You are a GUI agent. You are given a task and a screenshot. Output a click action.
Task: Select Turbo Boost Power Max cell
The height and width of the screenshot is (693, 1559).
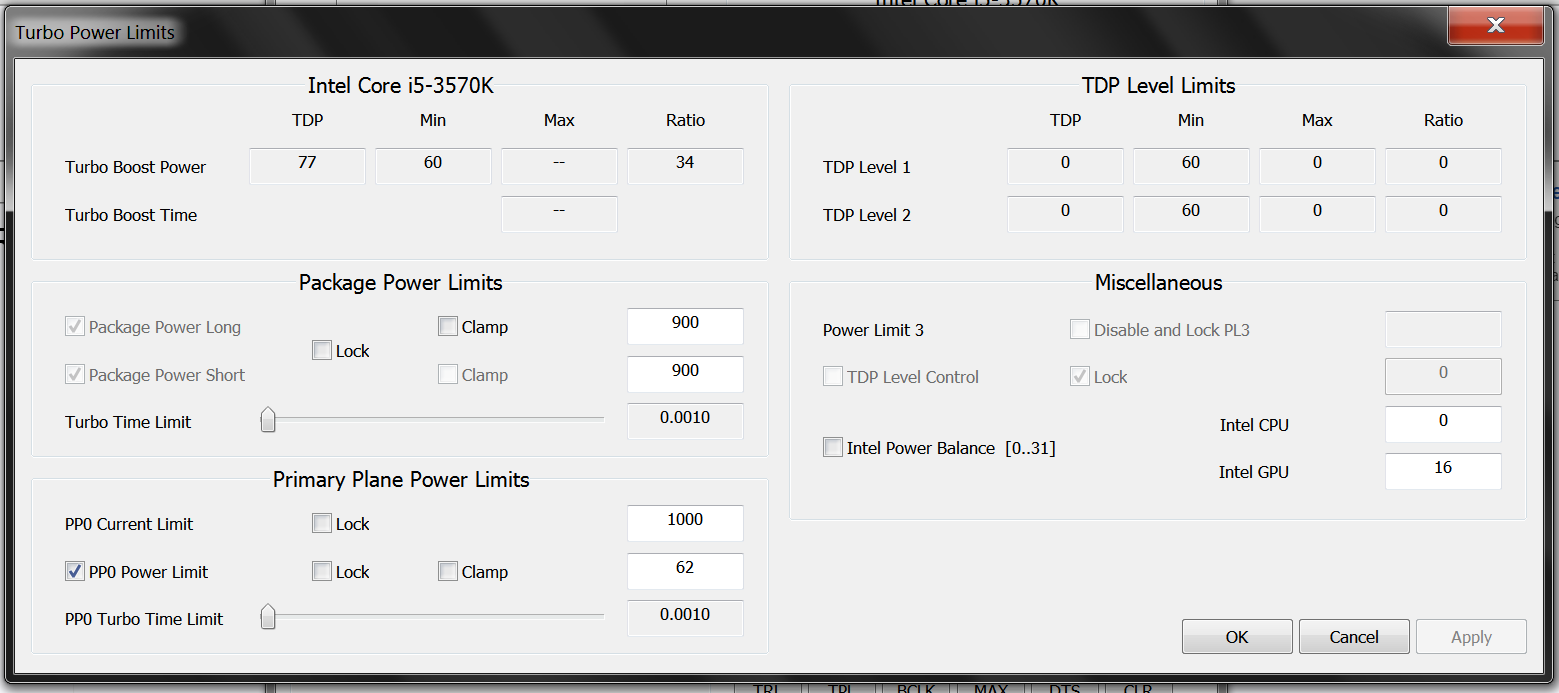coord(559,166)
